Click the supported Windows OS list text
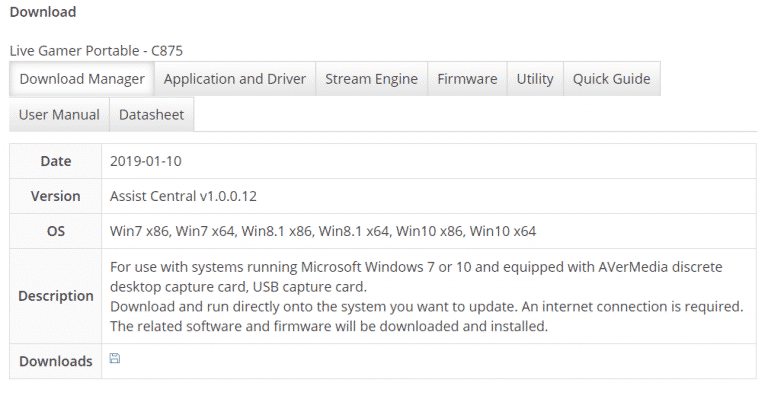This screenshot has height=402, width=768. coord(323,231)
